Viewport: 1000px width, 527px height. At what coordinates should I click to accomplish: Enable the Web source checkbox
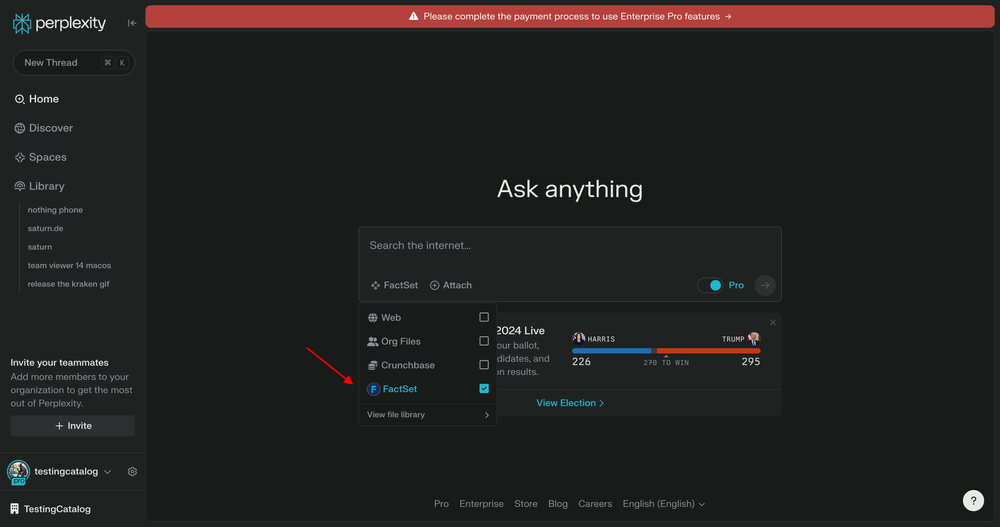[x=484, y=317]
